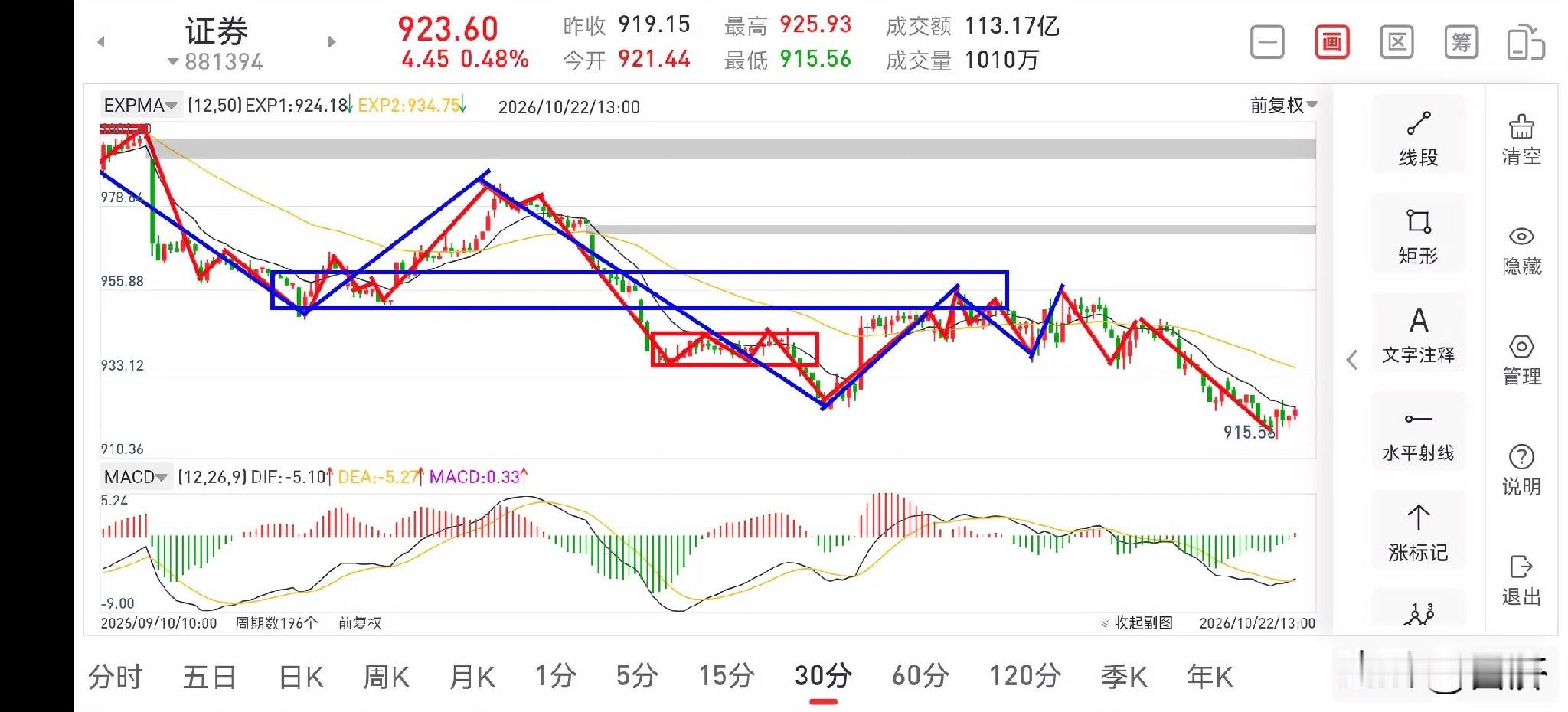Open the MACD indicator dropdown
The image size is (1568, 712).
tap(136, 477)
